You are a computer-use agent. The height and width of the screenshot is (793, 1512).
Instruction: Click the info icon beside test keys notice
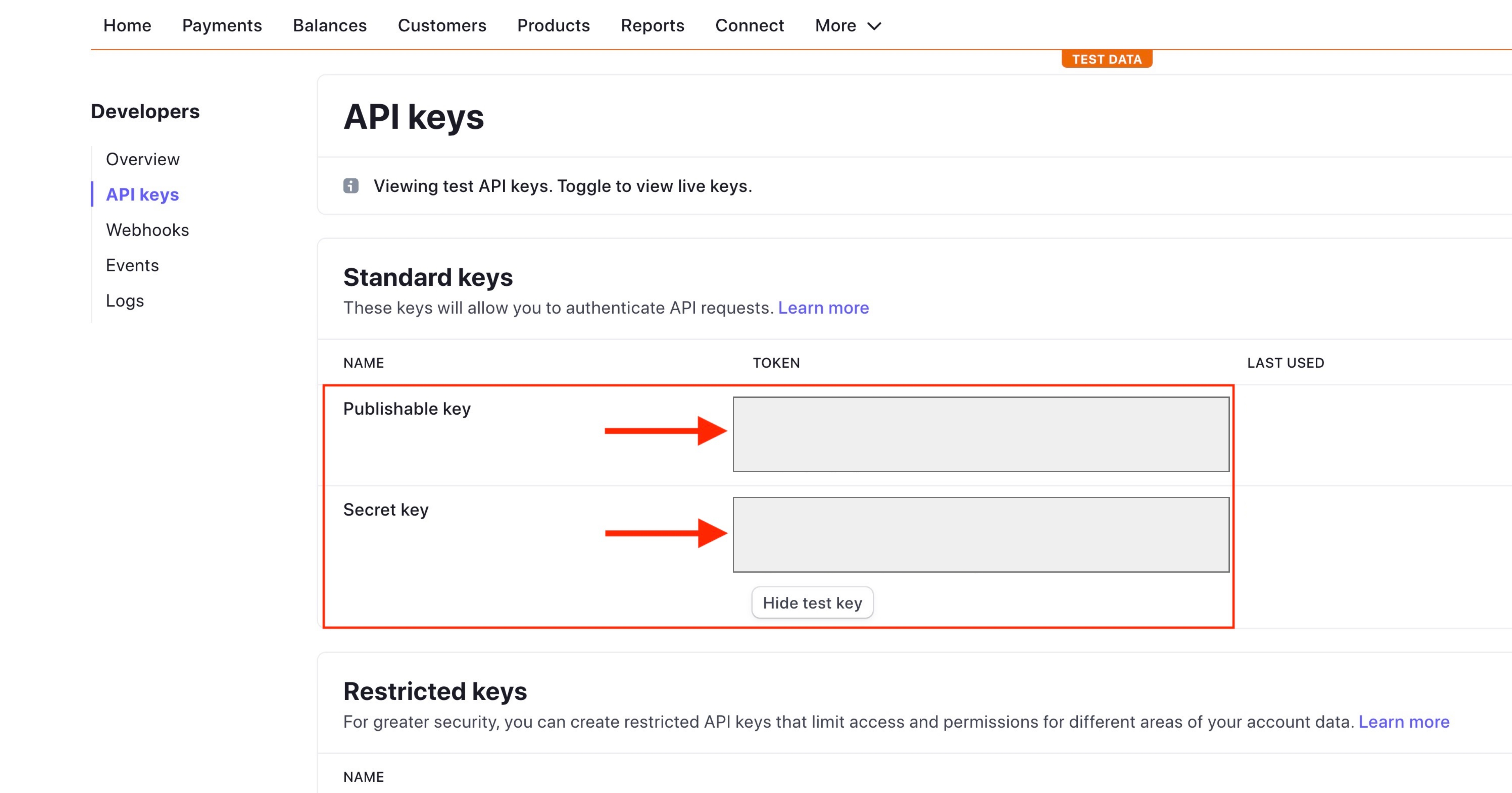tap(350, 186)
